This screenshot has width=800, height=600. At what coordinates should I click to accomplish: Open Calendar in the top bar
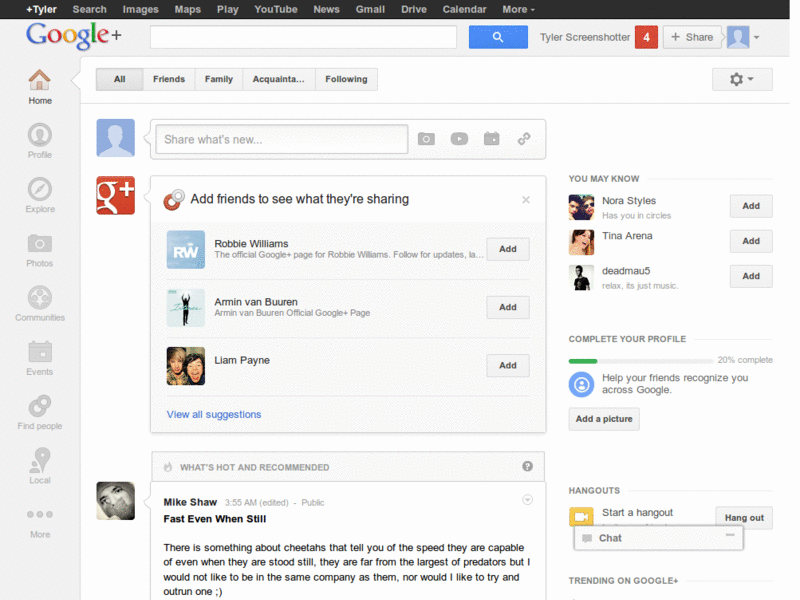[464, 9]
